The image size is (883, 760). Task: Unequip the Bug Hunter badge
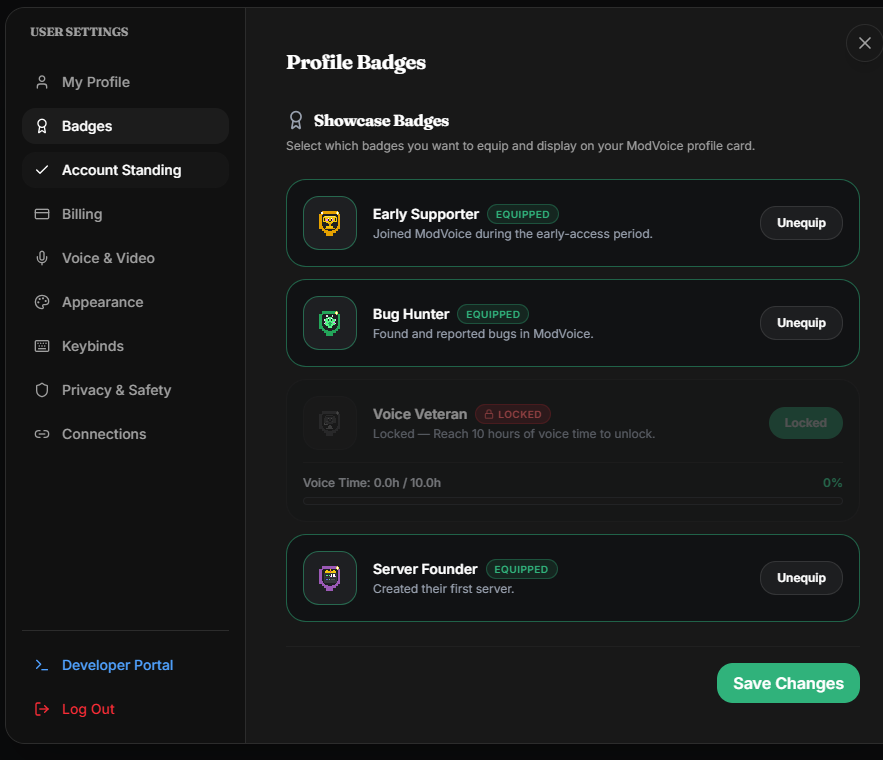(x=801, y=323)
